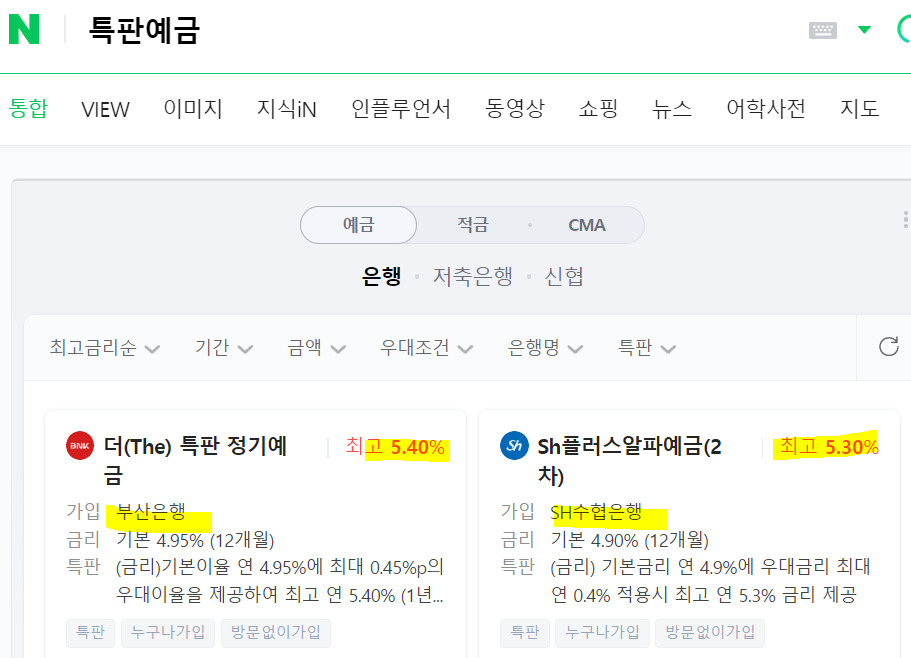Click the Naver N logo
Viewport: 911px width, 658px height.
click(x=26, y=29)
